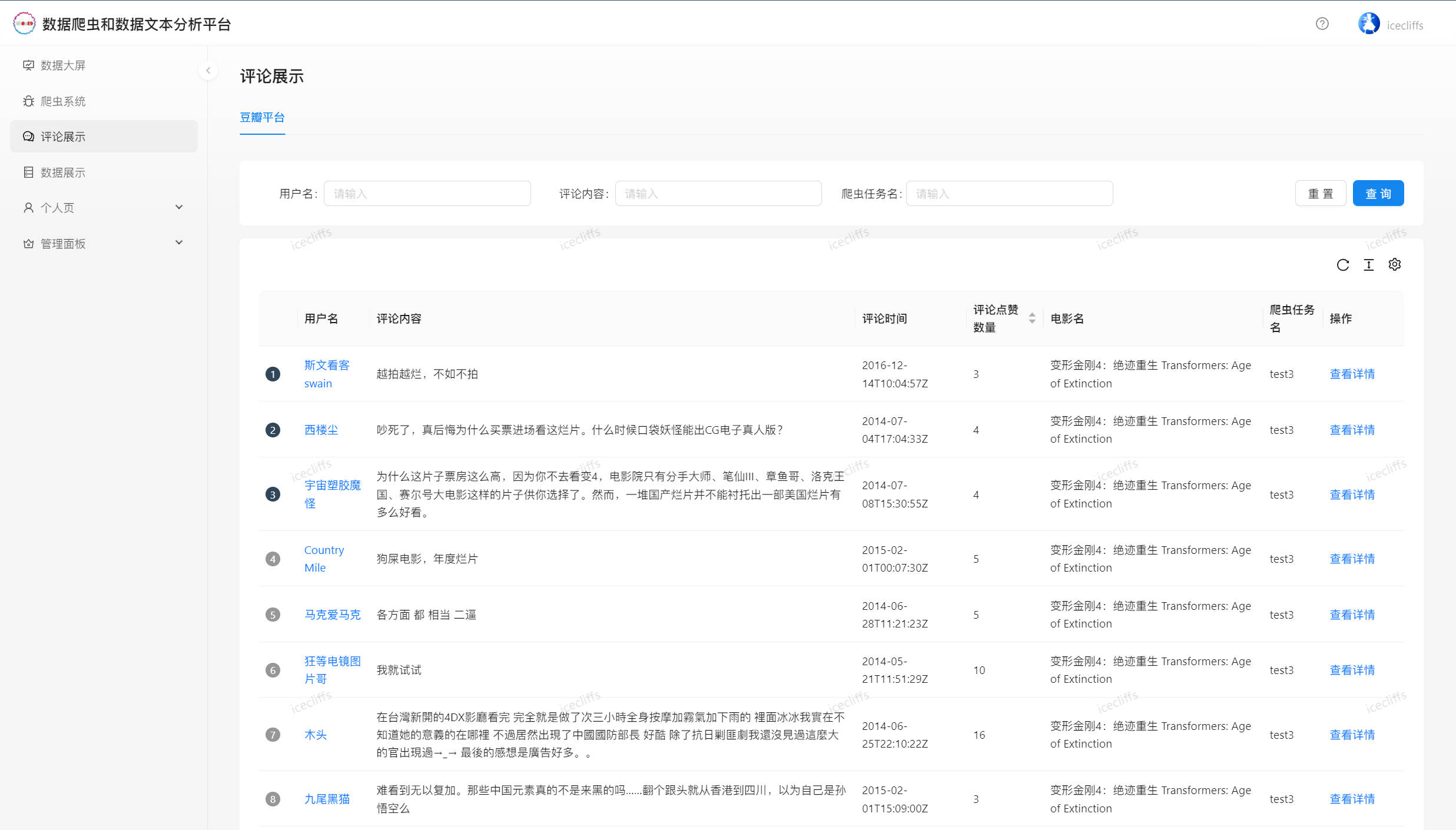Collapse the sidebar with arrow button

pyautogui.click(x=208, y=71)
